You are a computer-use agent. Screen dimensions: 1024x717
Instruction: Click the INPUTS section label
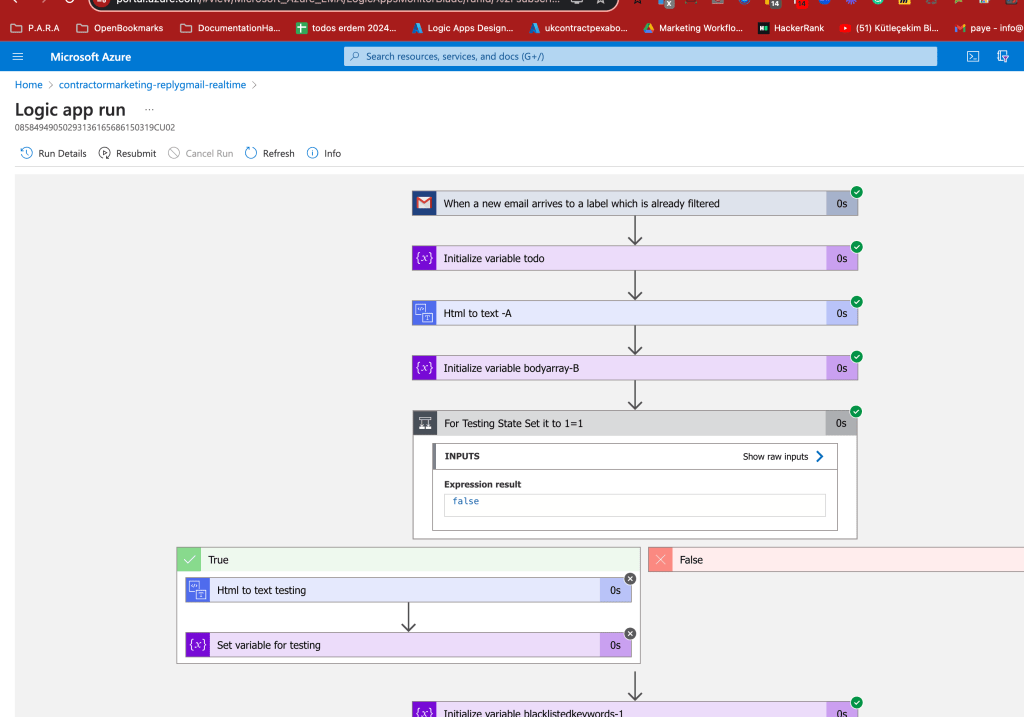[462, 456]
